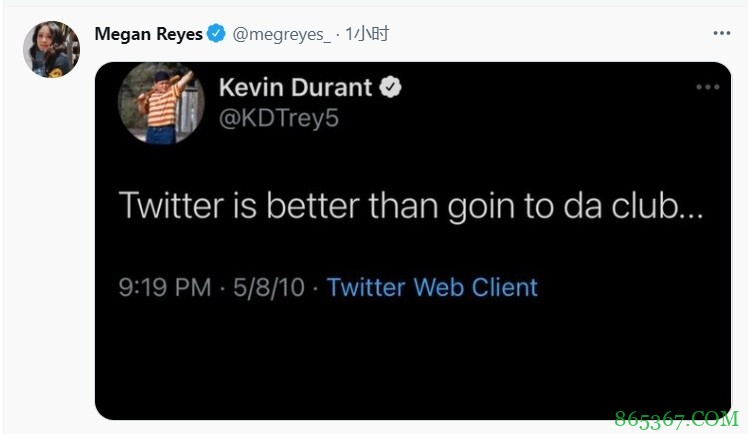The height and width of the screenshot is (434, 748).
Task: Open the tweet via the 1小时 timestamp
Action: click(367, 34)
